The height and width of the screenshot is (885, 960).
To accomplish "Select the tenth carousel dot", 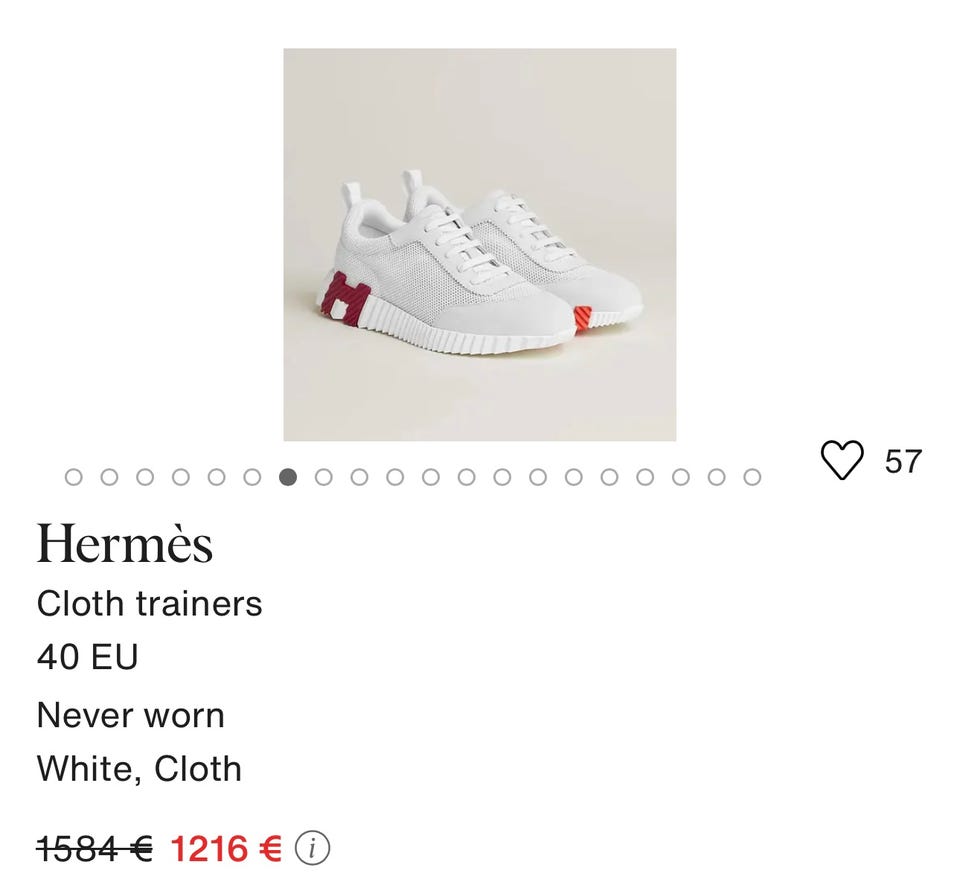I will (395, 477).
